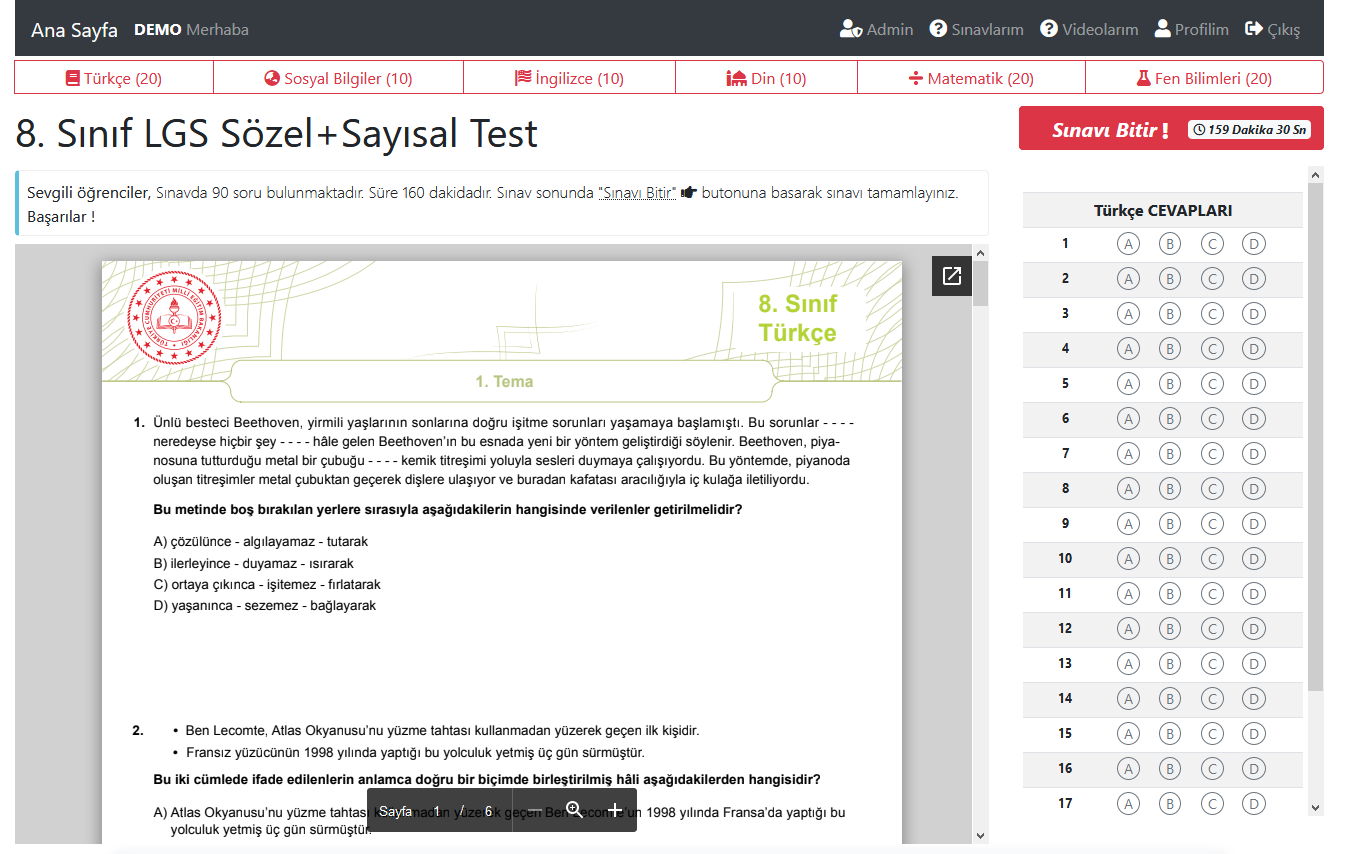Select answer B for question 6

(x=1170, y=418)
